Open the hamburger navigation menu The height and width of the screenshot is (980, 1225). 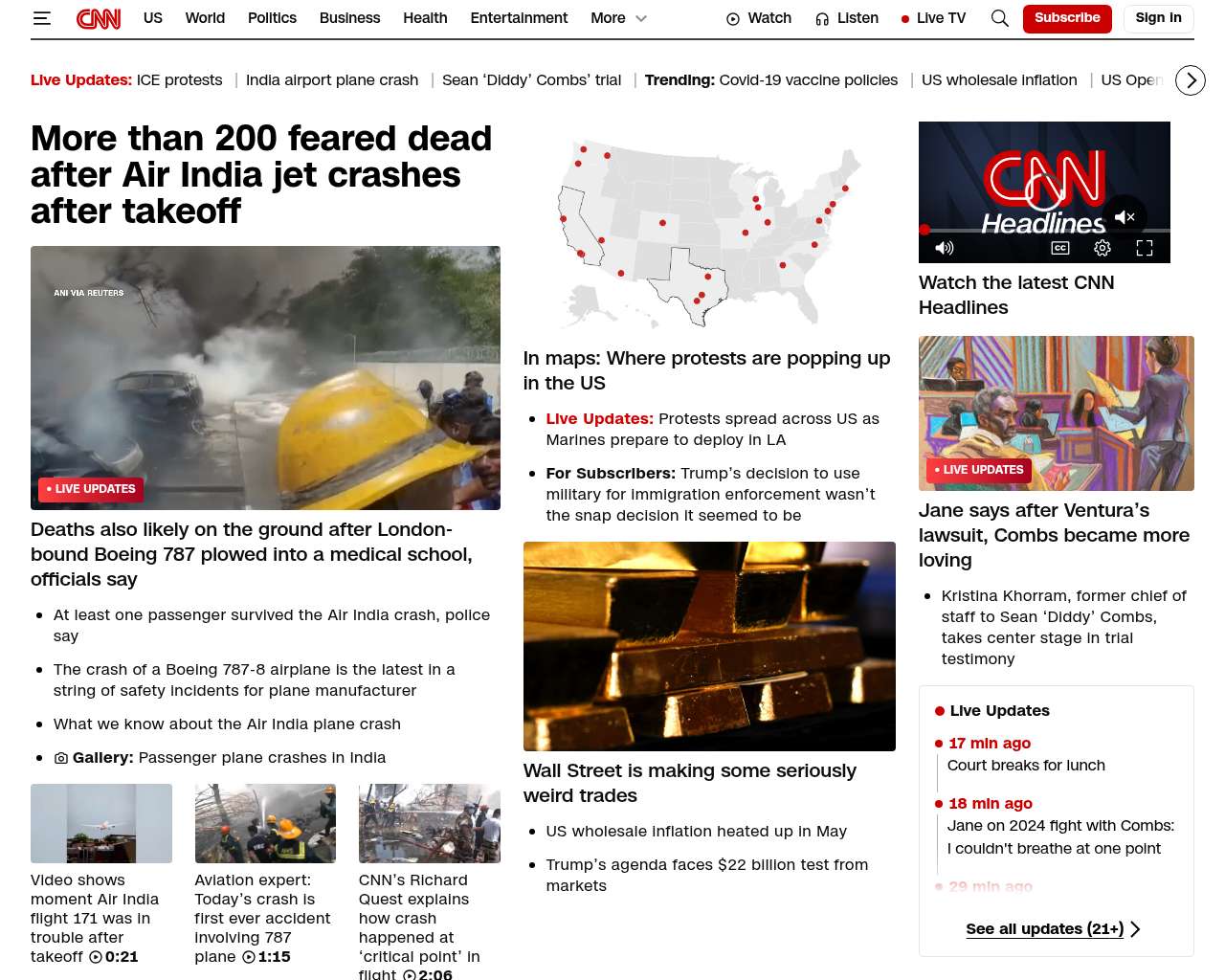click(42, 18)
